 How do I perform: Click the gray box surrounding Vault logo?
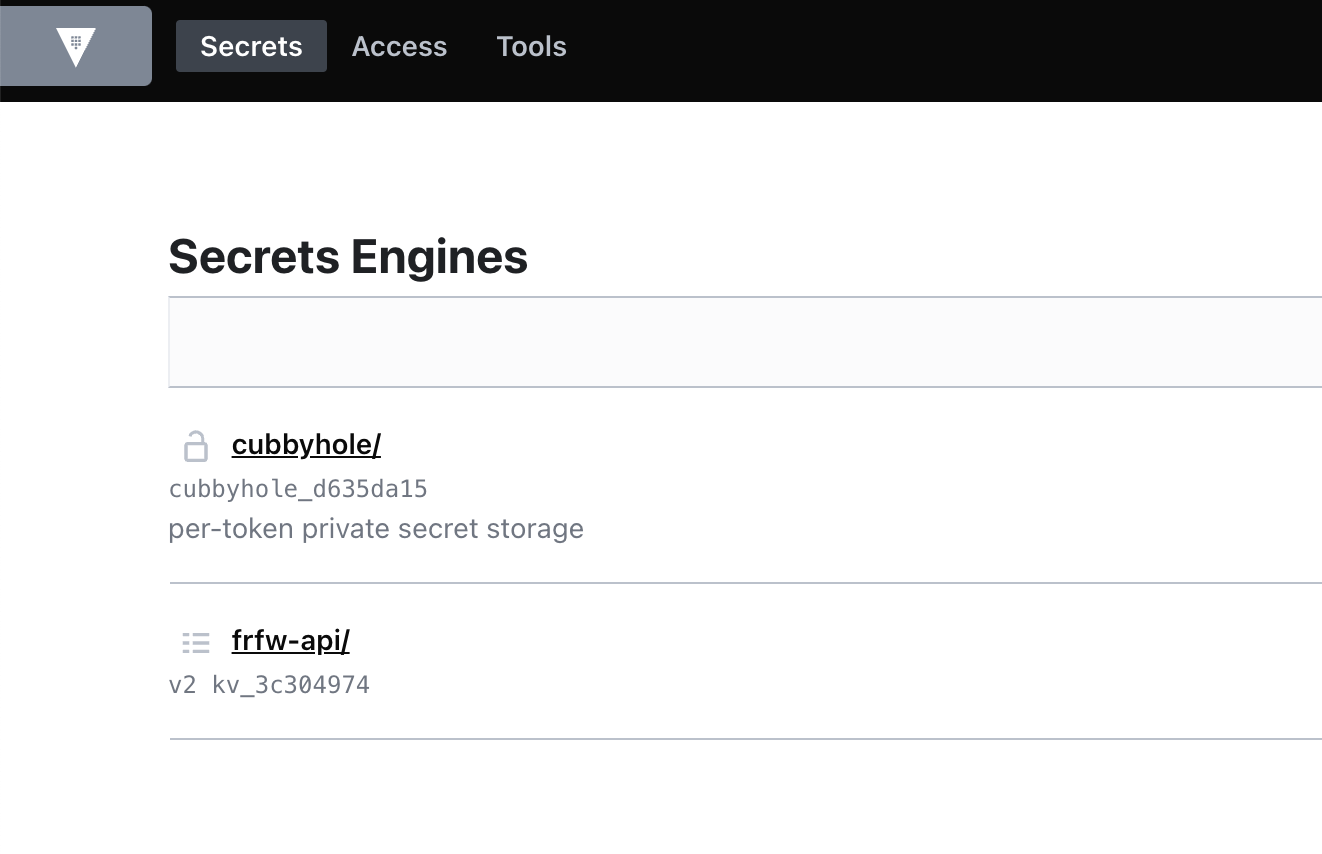(x=76, y=46)
